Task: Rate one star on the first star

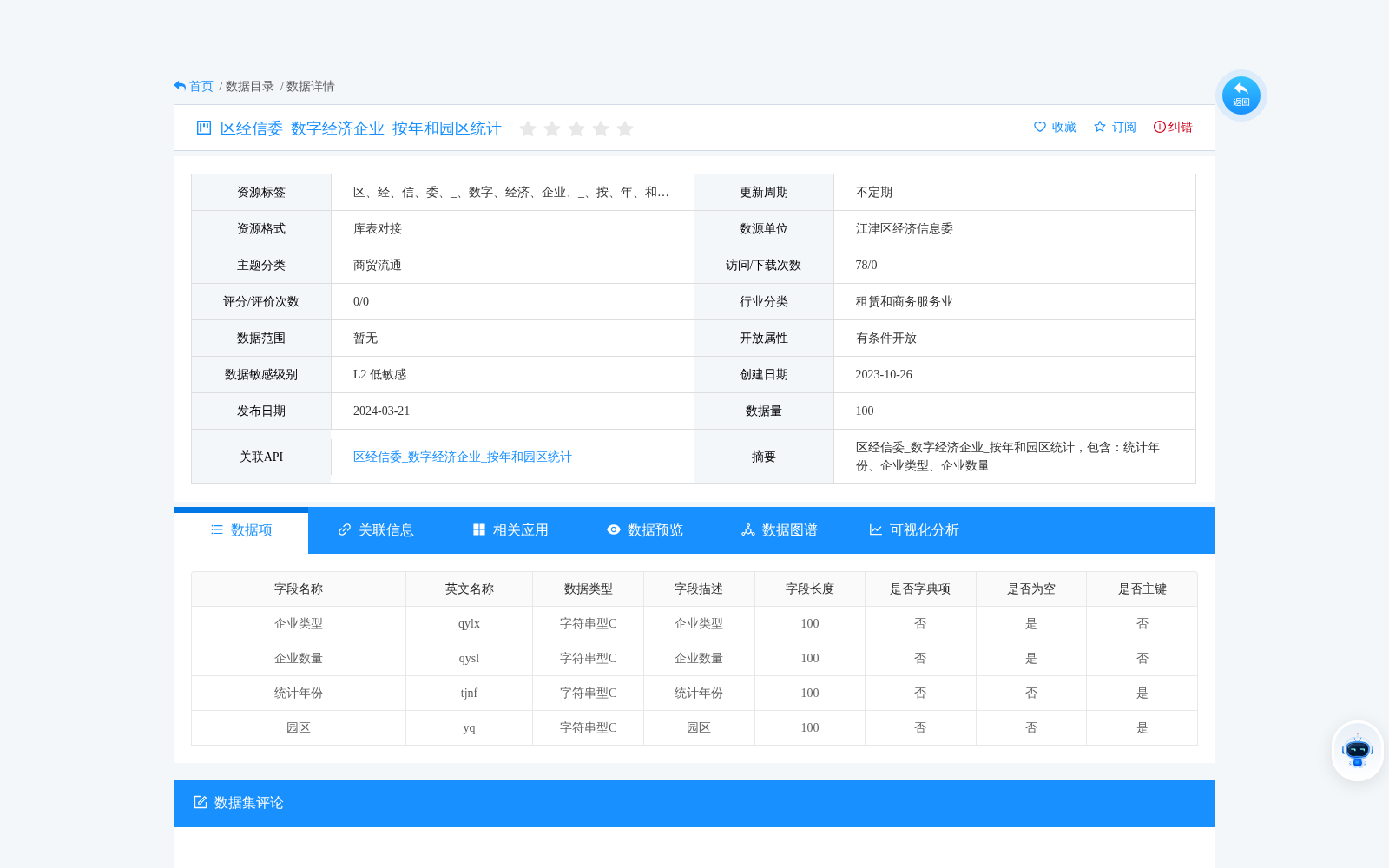Action: pos(527,128)
